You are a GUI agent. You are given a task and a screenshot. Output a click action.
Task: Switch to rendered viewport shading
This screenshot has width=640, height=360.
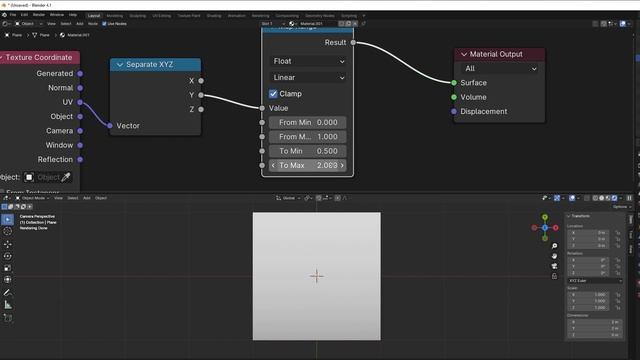pos(614,198)
